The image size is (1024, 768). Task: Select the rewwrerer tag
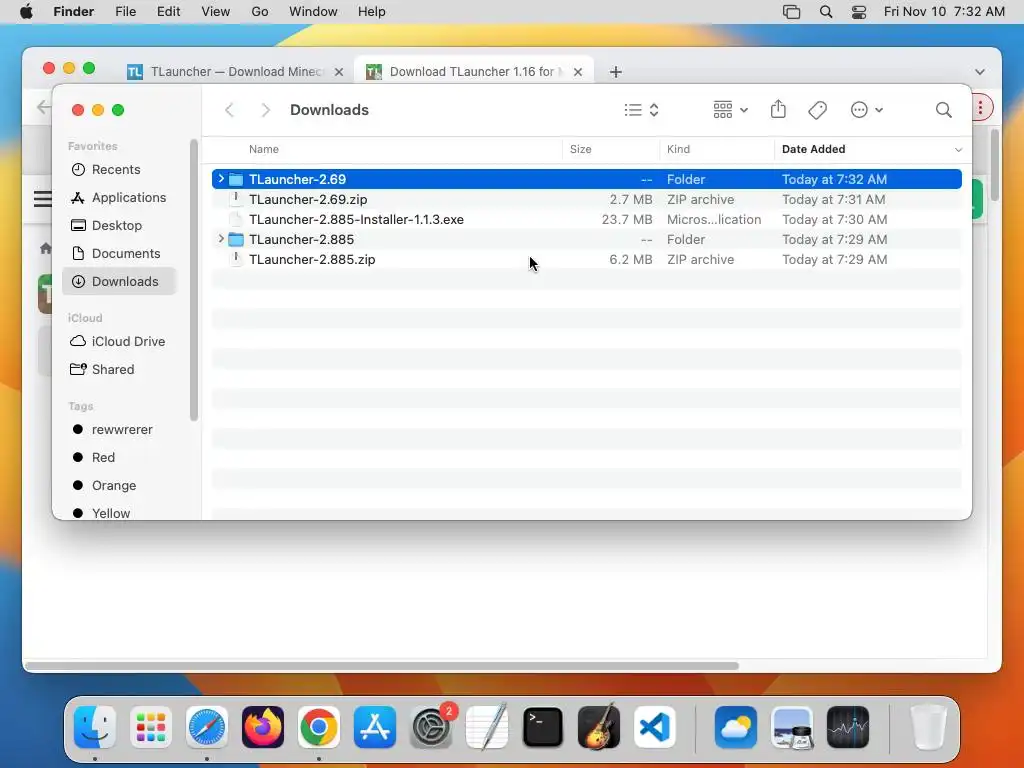[x=120, y=430]
